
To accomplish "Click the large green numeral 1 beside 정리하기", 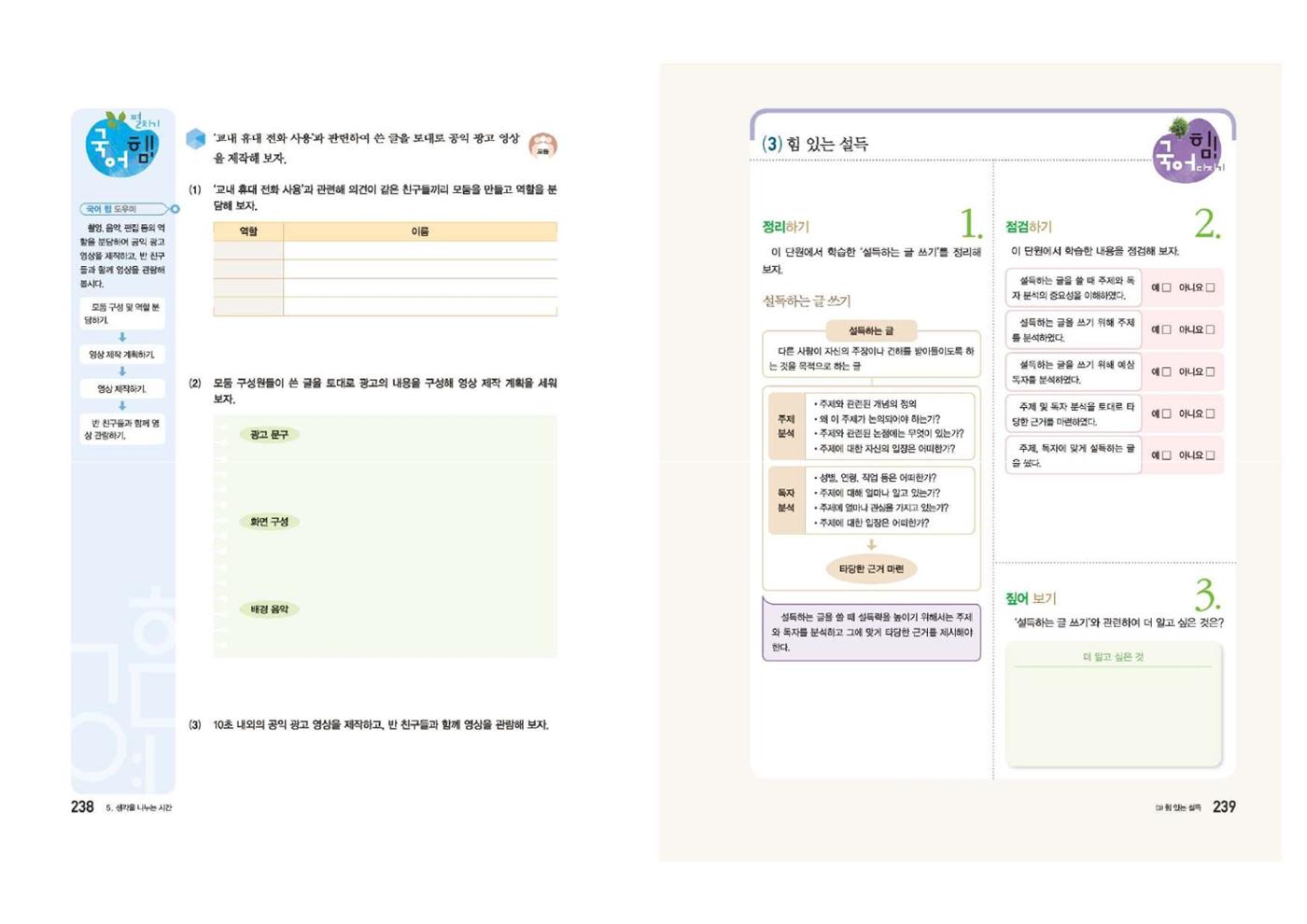I will tap(970, 224).
